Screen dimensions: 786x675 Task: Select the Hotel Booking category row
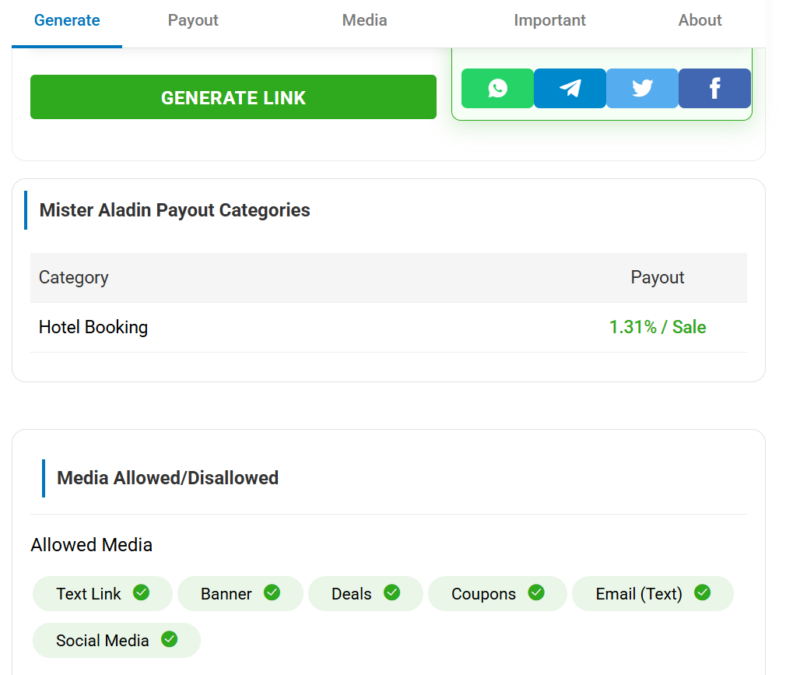click(x=93, y=327)
